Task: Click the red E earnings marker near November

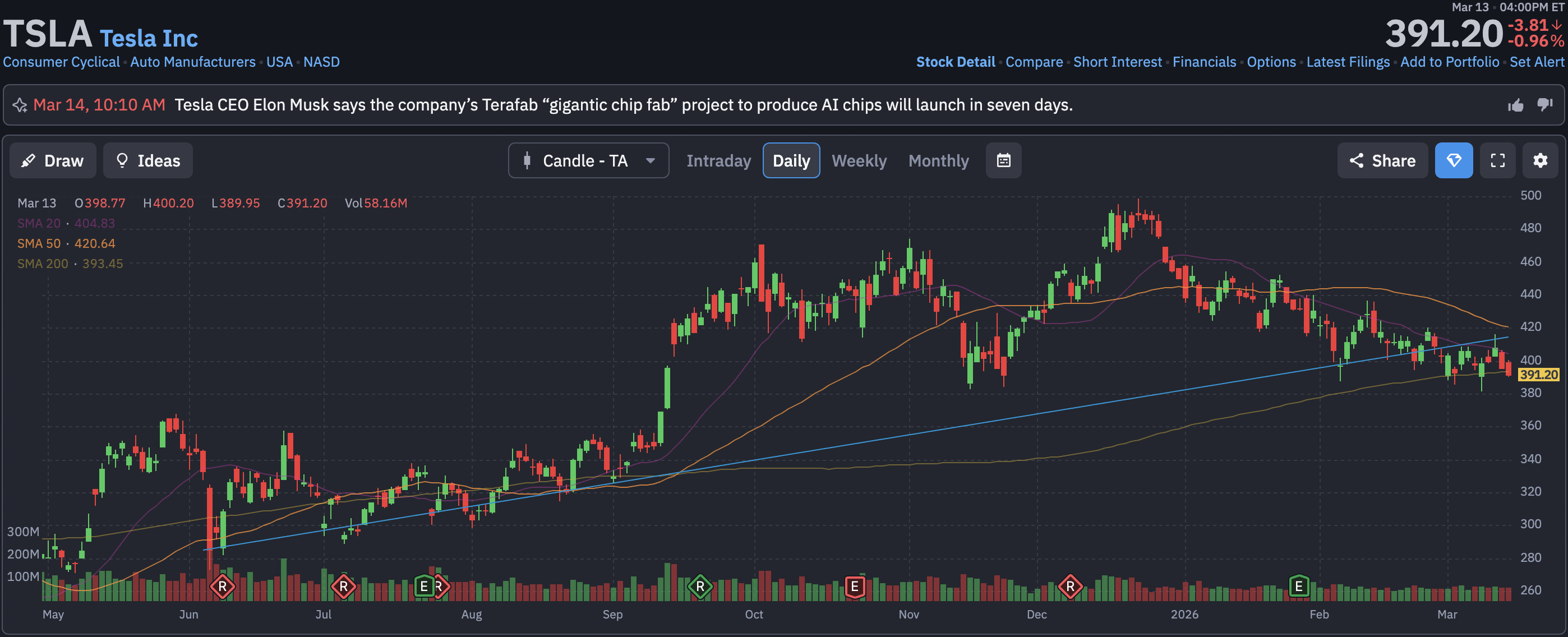Action: 855,586
